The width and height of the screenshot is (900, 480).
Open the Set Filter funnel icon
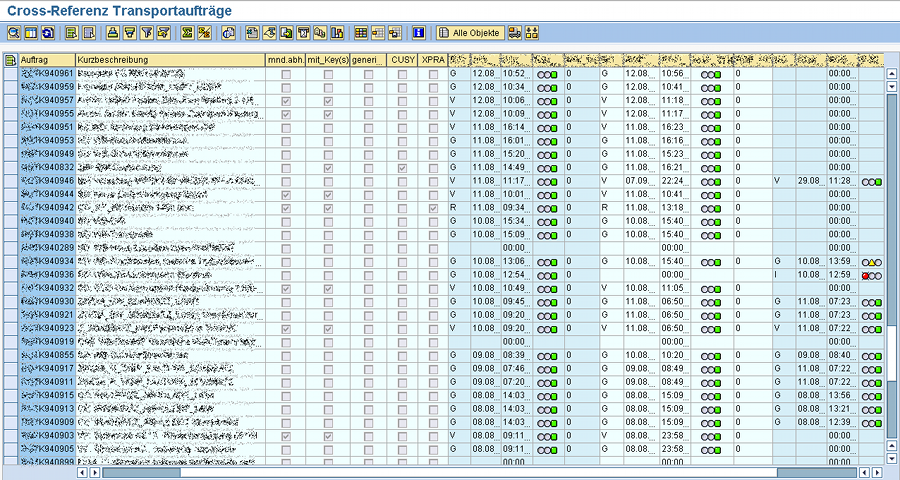147,33
